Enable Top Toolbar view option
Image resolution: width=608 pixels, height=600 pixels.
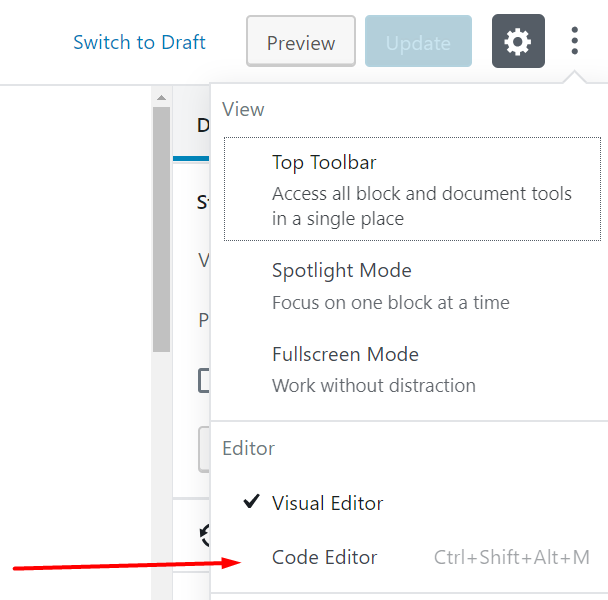click(412, 189)
